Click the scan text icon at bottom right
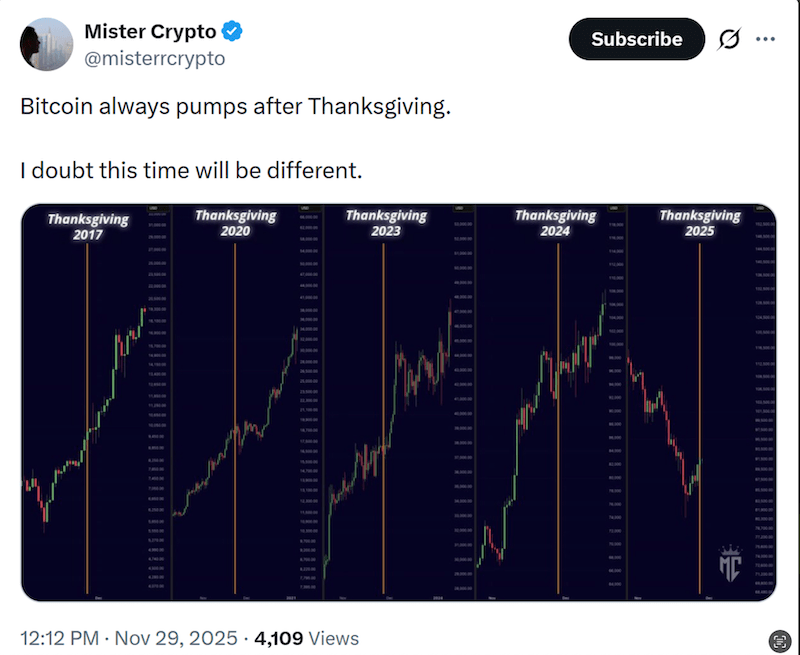 (x=780, y=640)
